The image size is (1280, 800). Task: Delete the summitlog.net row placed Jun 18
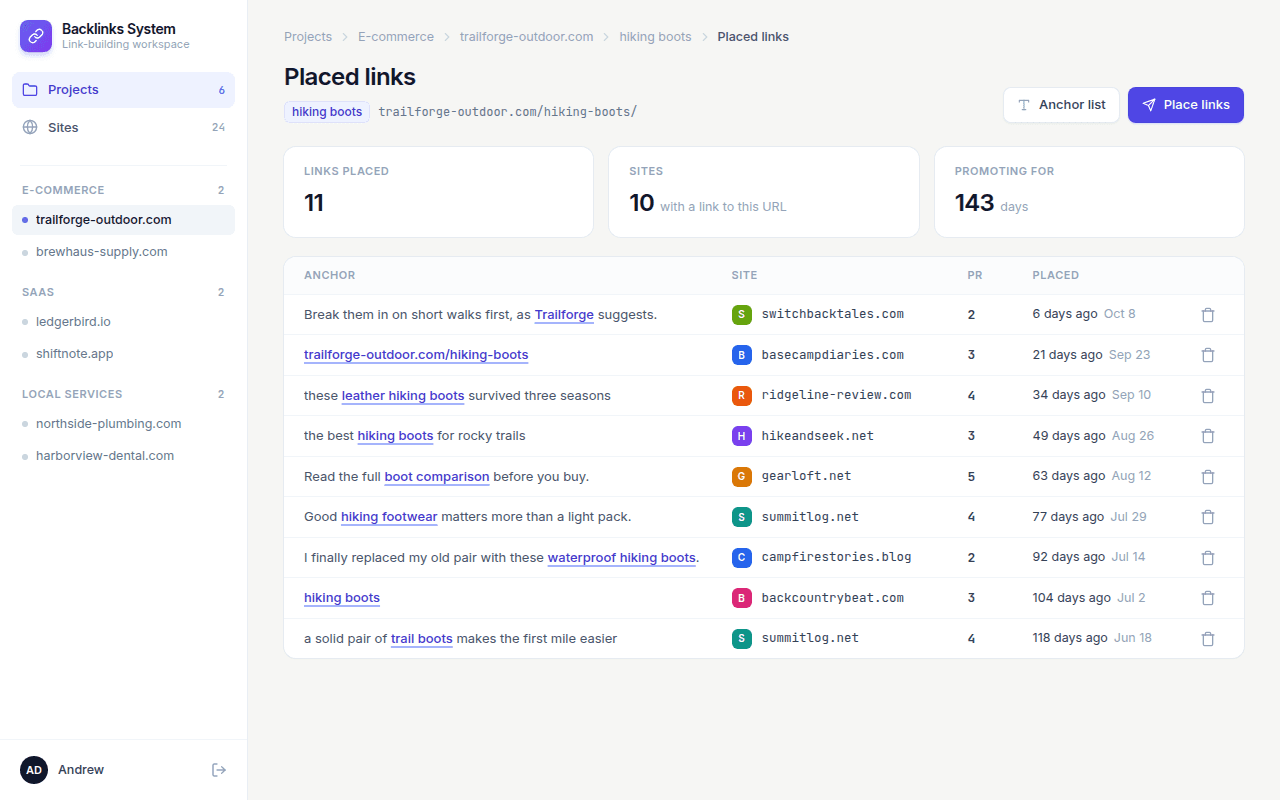click(1207, 639)
